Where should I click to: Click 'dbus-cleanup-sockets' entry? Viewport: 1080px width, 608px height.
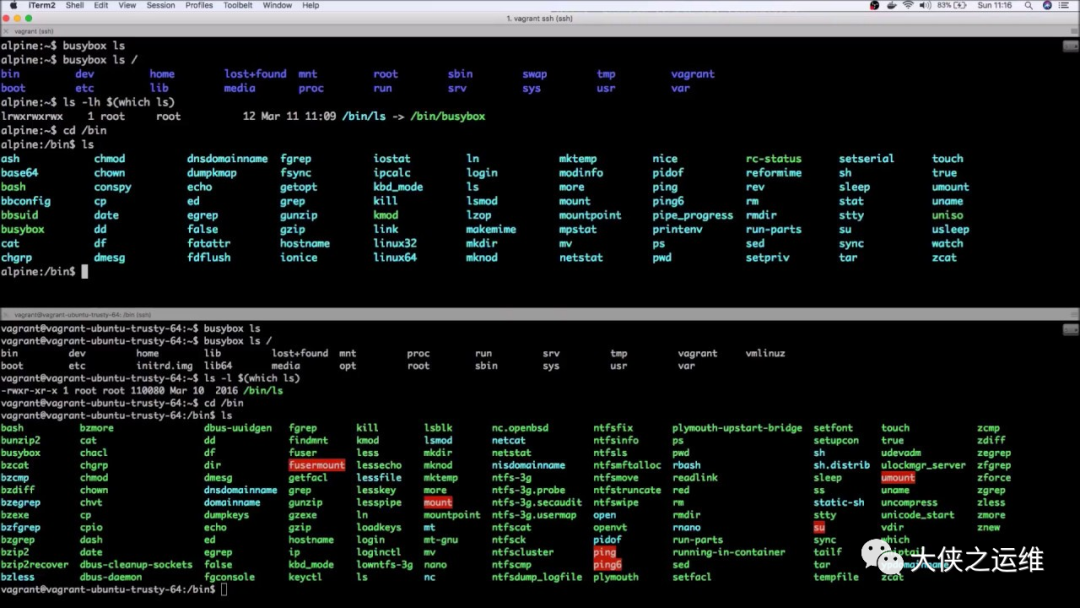(x=136, y=565)
